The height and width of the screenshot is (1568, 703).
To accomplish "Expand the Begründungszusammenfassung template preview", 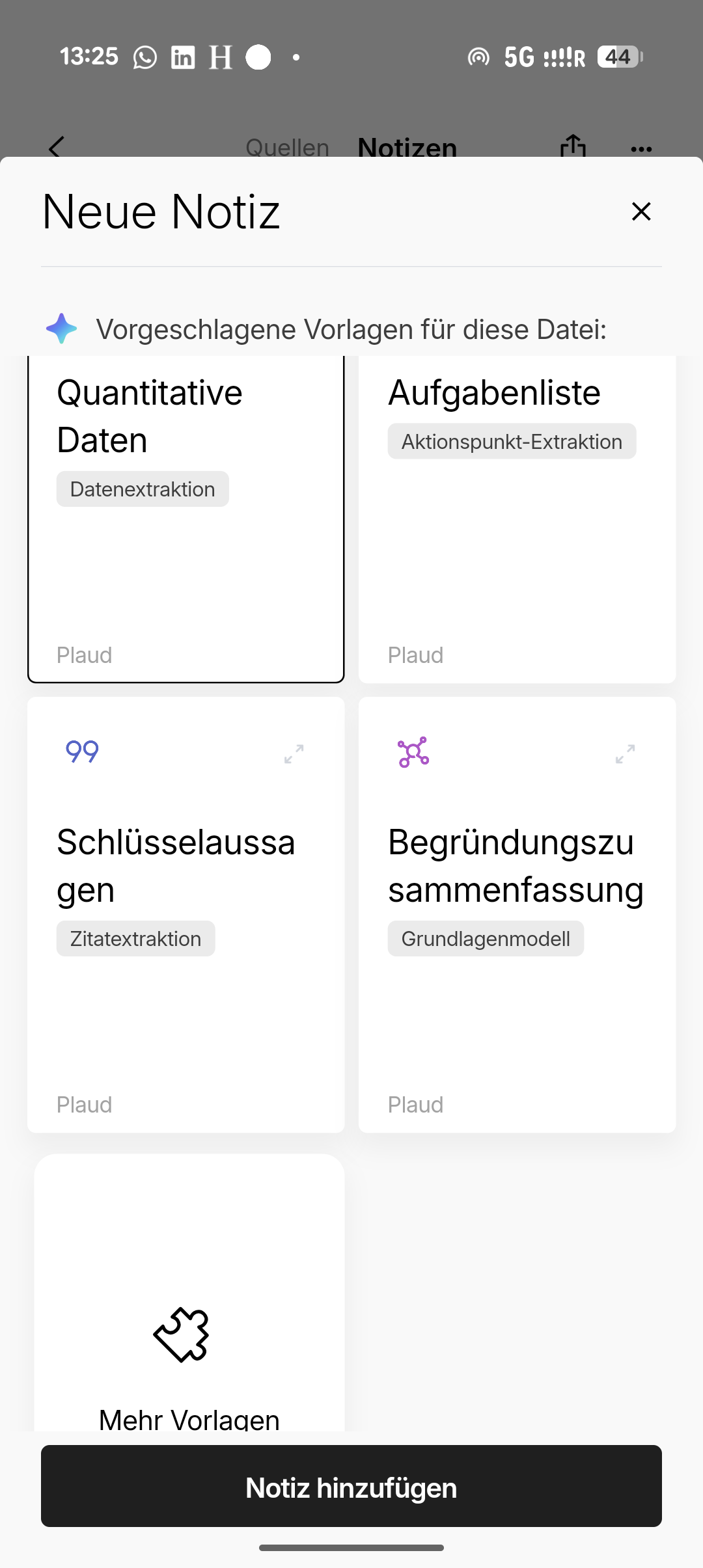I will click(626, 753).
